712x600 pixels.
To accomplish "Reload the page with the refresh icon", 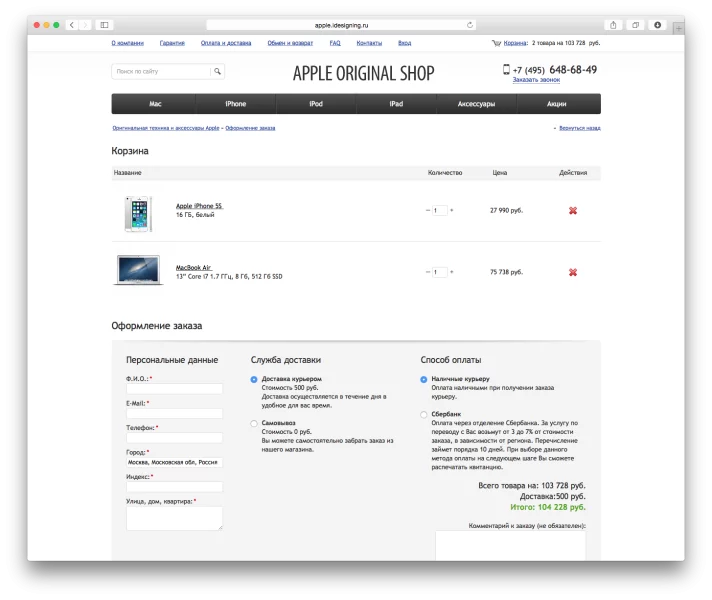I will [x=470, y=25].
